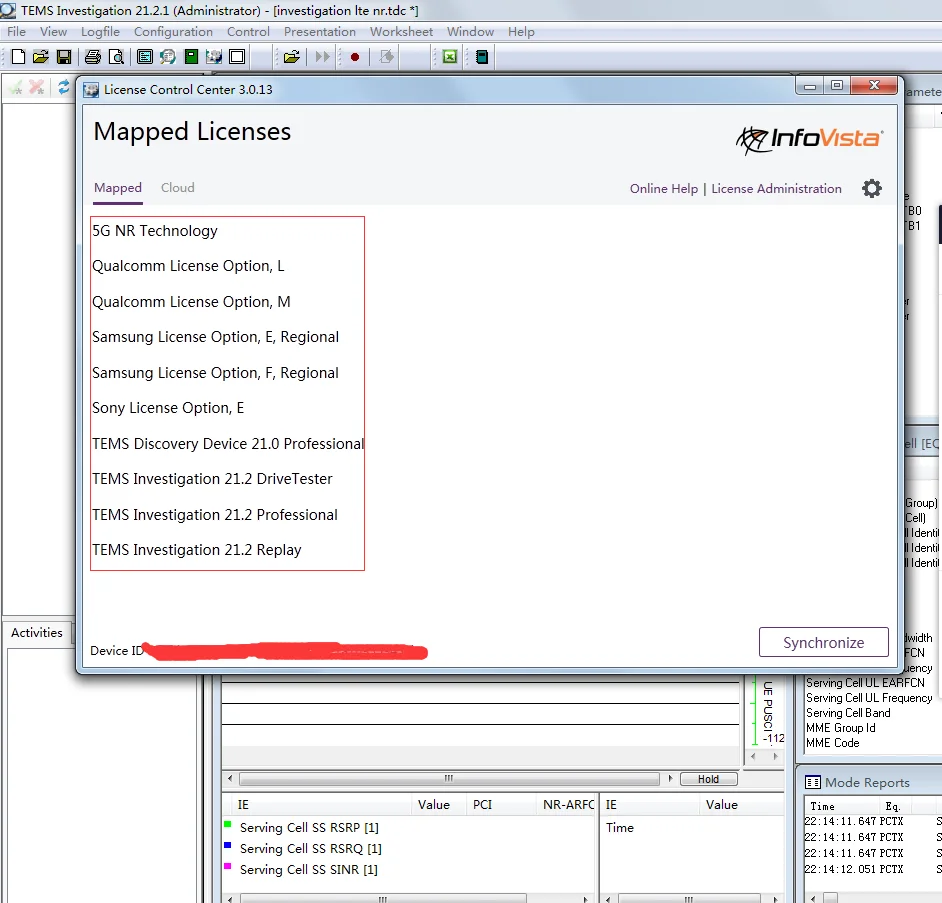
Task: Click the blue refresh arrows icon
Action: point(63,88)
